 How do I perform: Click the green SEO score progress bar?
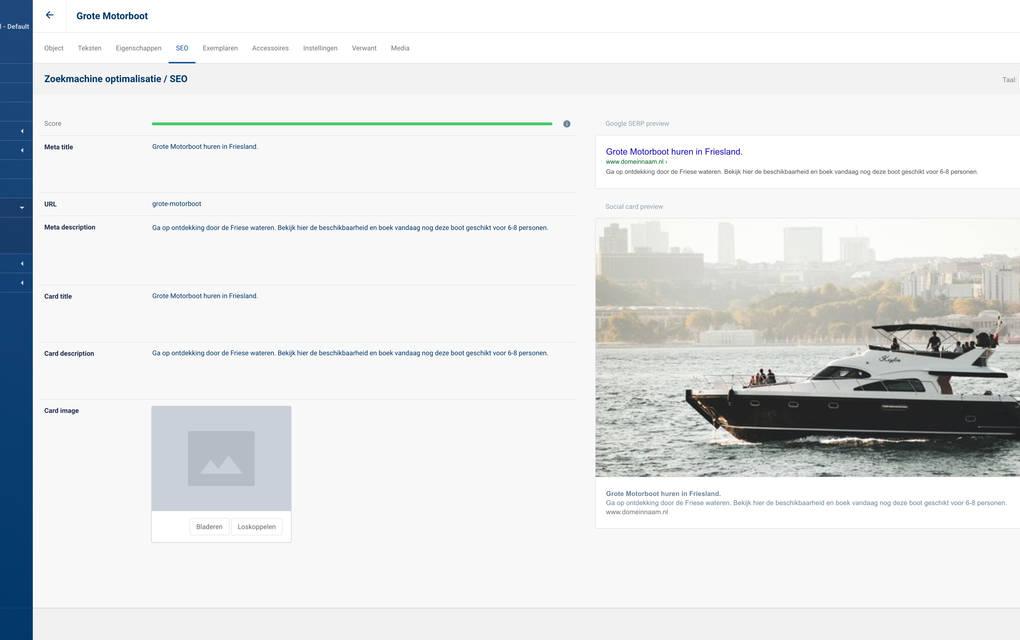pyautogui.click(x=352, y=124)
